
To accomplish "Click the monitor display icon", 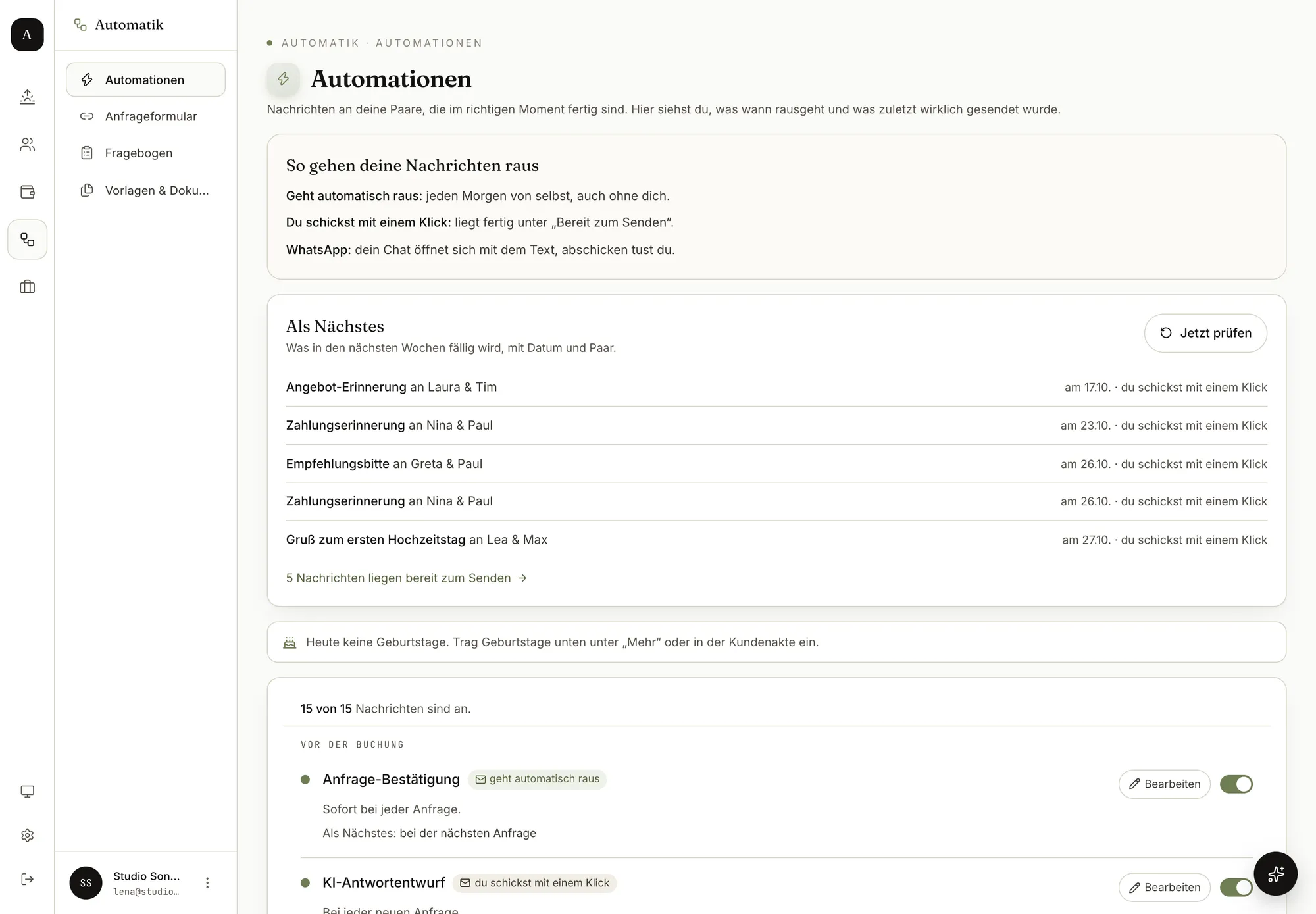I will (x=27, y=791).
